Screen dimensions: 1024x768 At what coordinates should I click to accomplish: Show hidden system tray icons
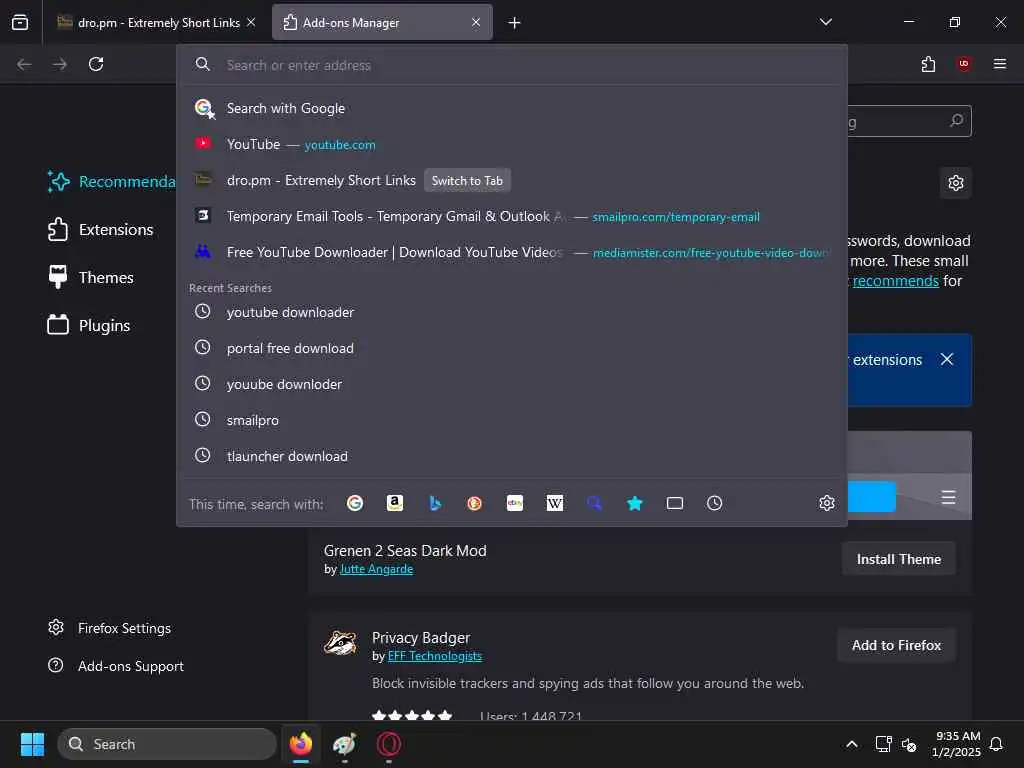pyautogui.click(x=852, y=744)
